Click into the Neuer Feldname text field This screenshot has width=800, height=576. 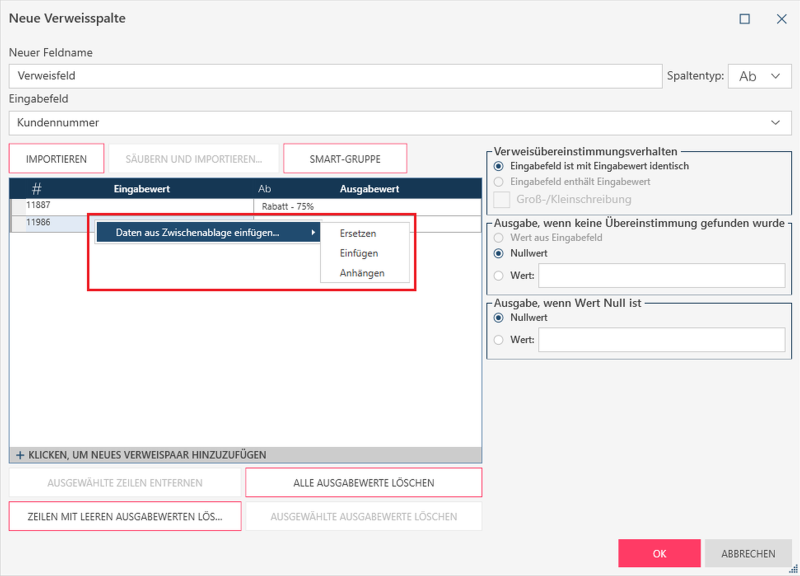(335, 76)
